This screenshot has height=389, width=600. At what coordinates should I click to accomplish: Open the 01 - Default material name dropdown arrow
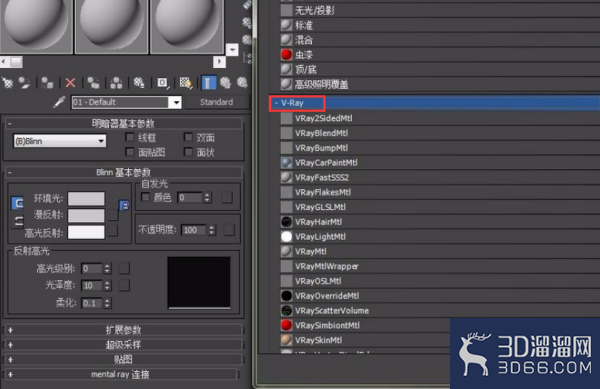click(x=175, y=102)
